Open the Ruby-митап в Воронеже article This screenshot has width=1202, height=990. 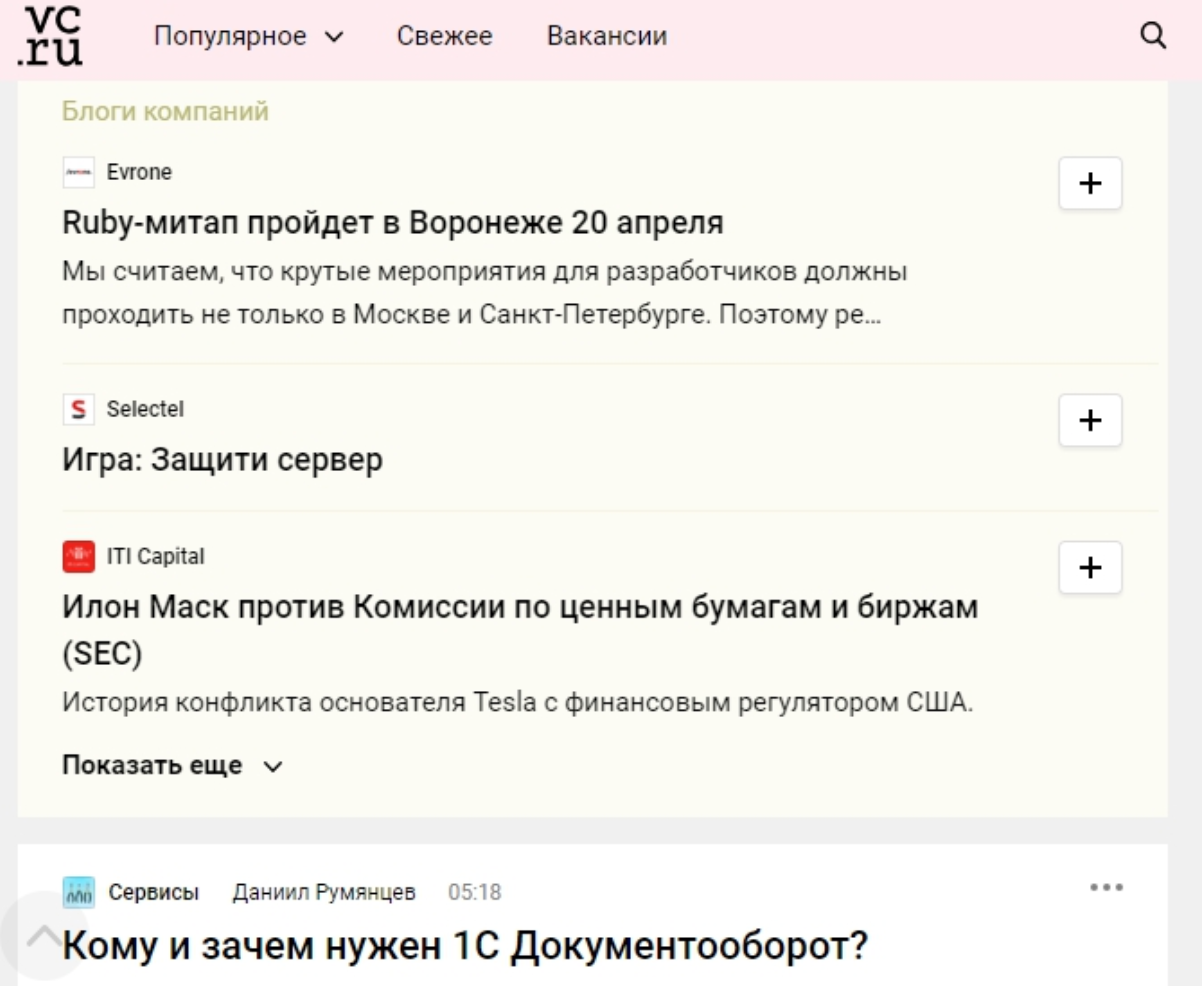[392, 222]
